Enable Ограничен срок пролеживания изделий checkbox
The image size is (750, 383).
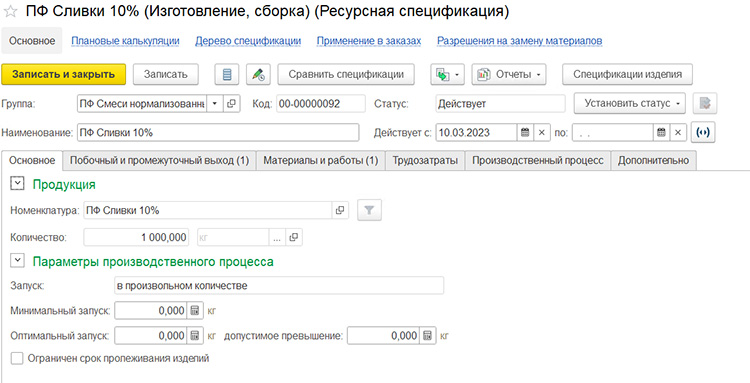point(17,358)
